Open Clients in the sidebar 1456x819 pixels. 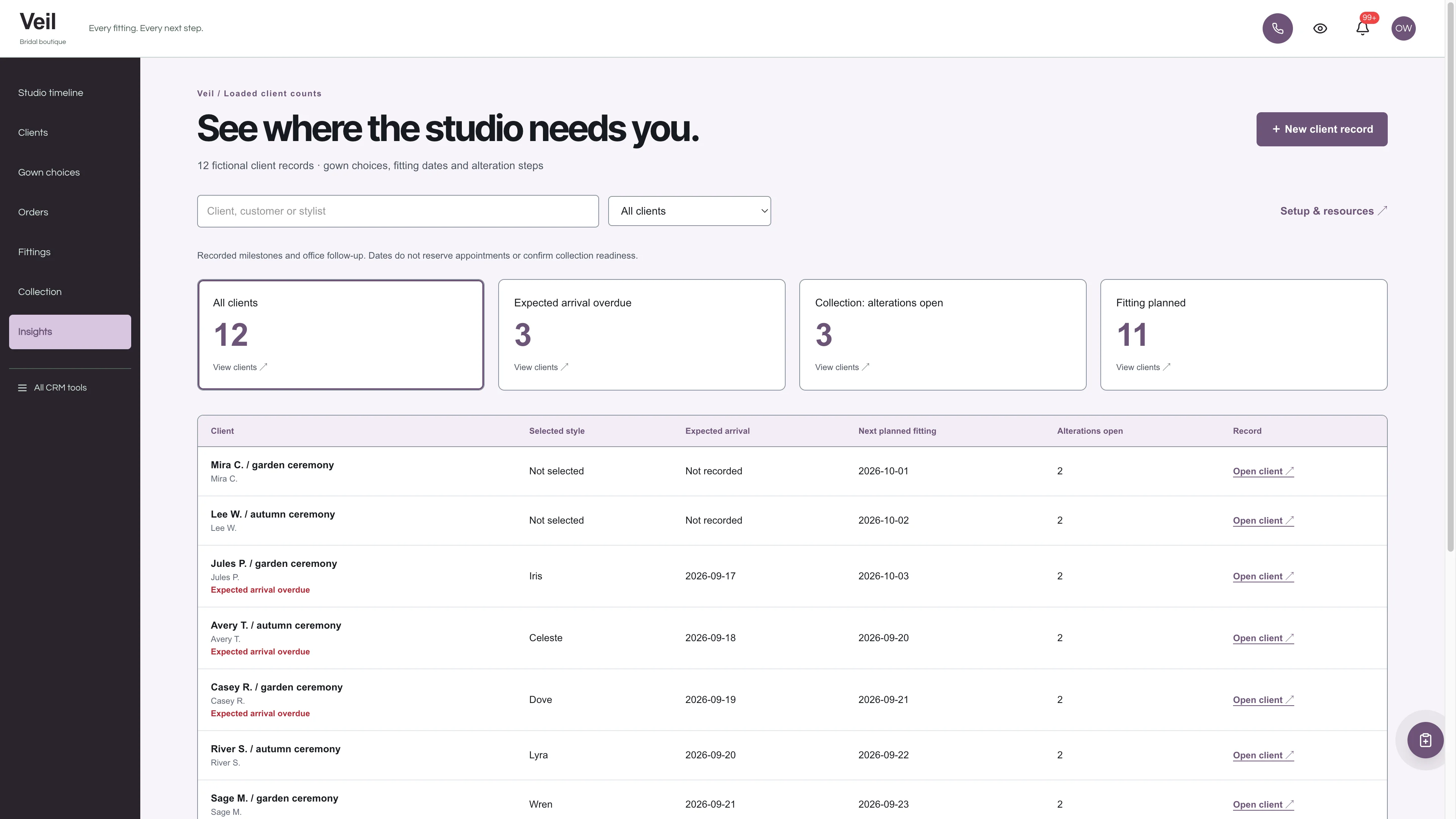pyautogui.click(x=70, y=132)
